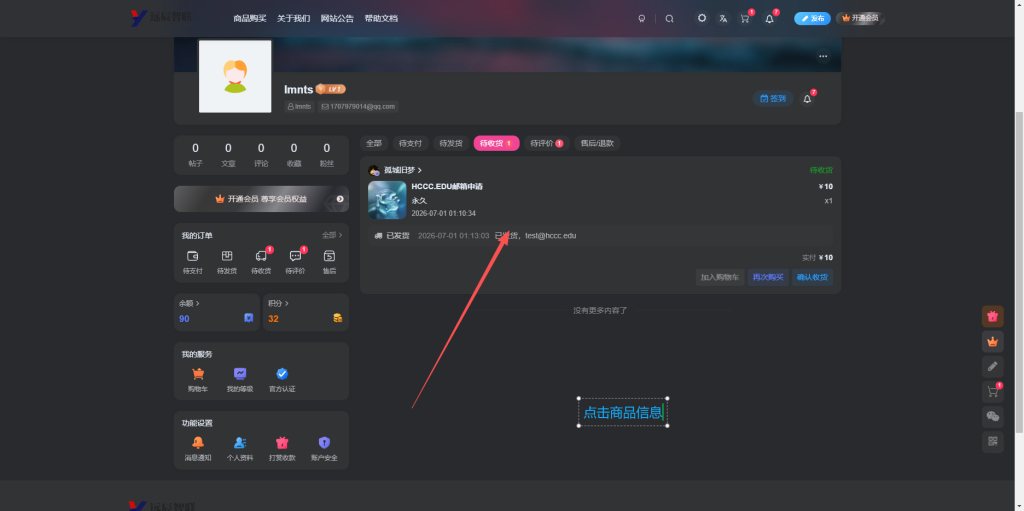Open 消息通知 in 功能设置
Viewport: 1024px width, 511px height.
pos(198,449)
